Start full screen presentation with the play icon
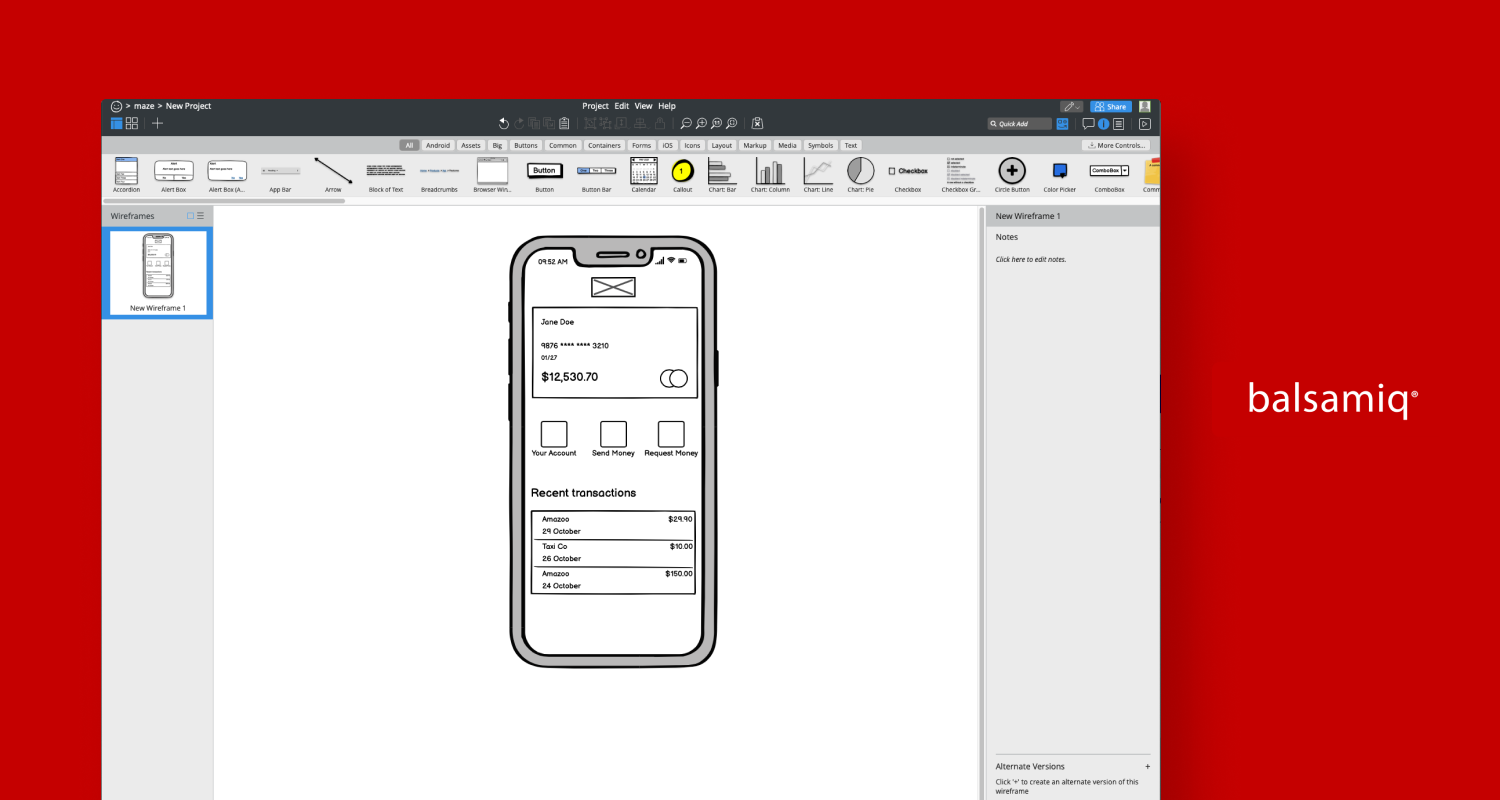The width and height of the screenshot is (1500, 800). coord(1145,124)
